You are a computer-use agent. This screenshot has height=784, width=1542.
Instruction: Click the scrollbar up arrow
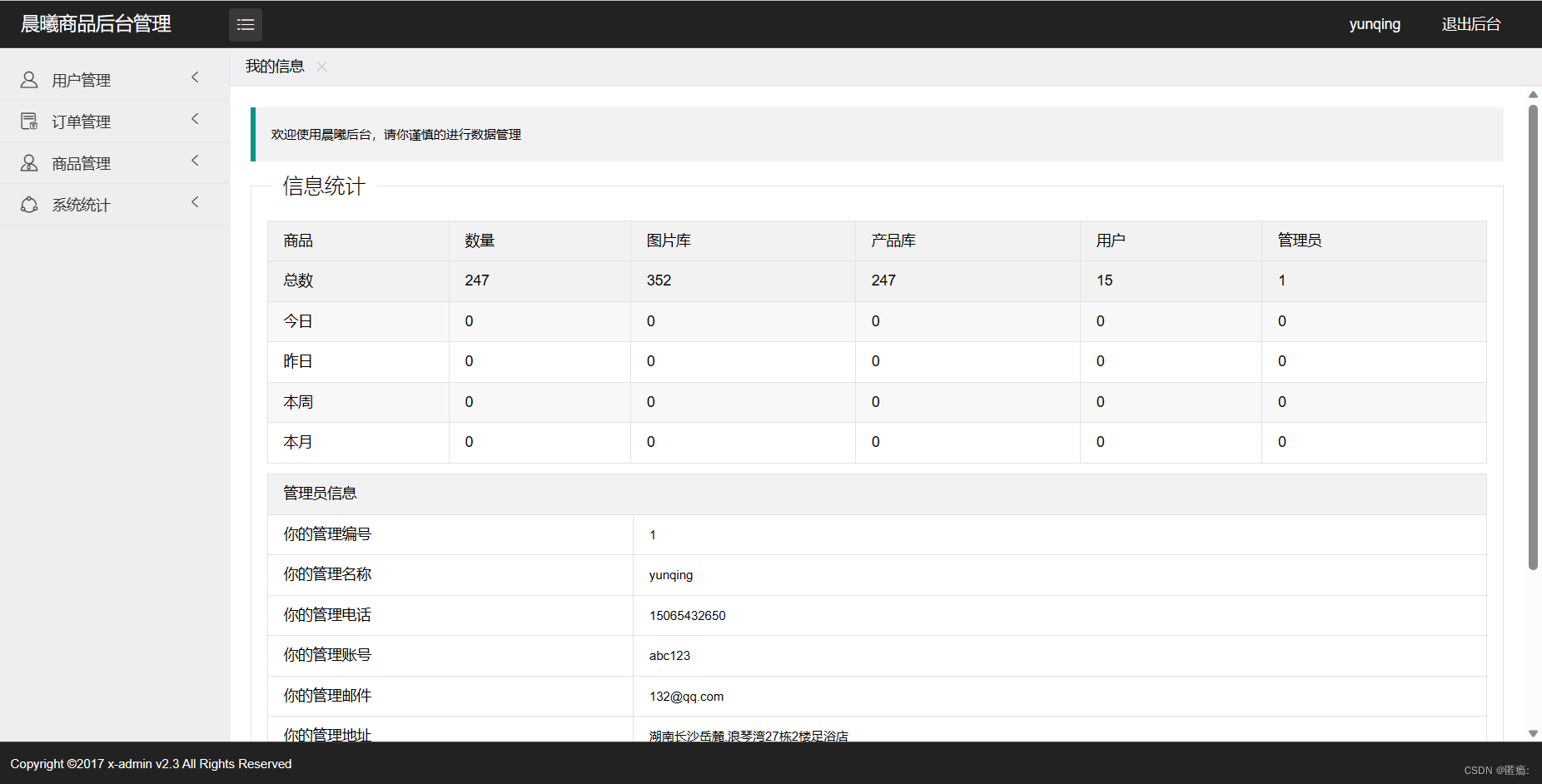point(1533,95)
